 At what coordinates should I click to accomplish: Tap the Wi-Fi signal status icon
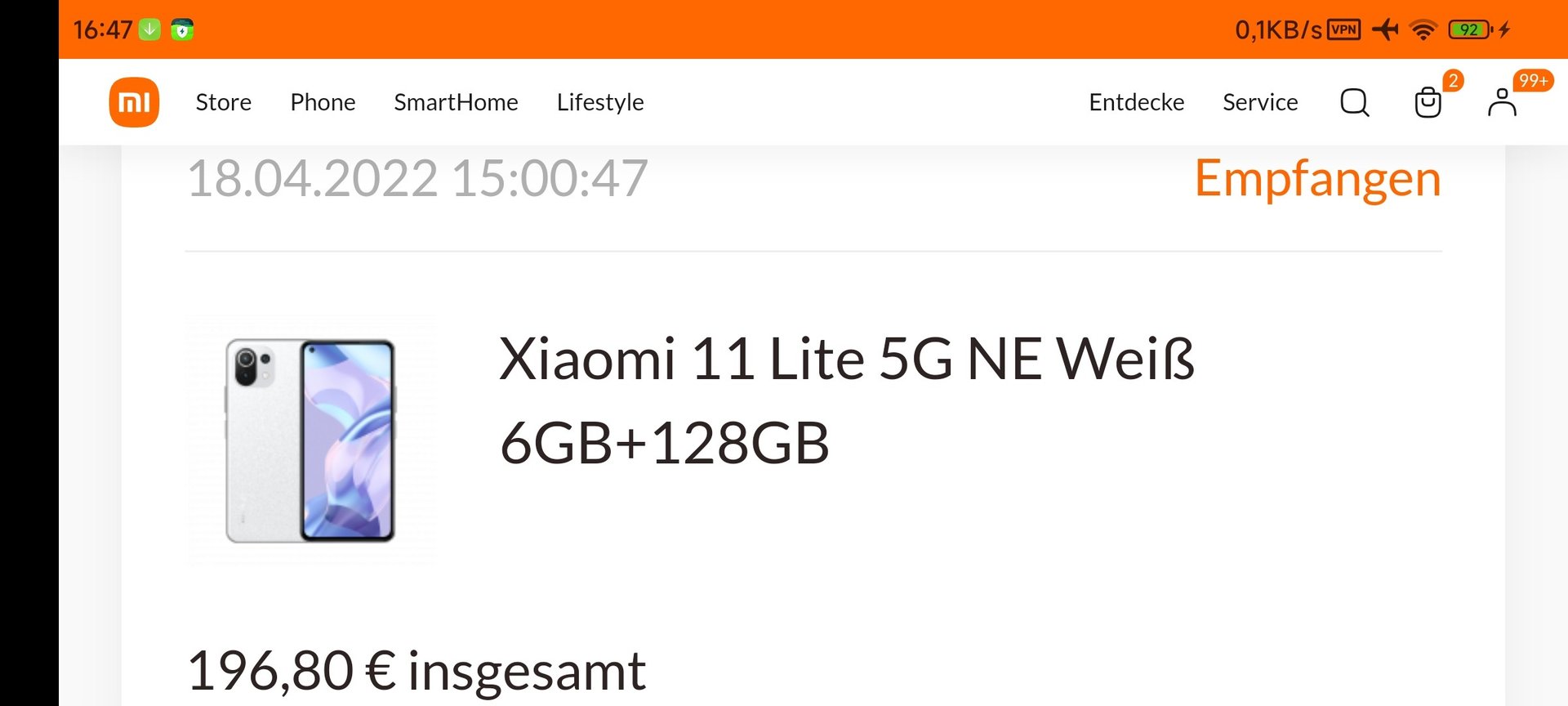pos(1423,30)
